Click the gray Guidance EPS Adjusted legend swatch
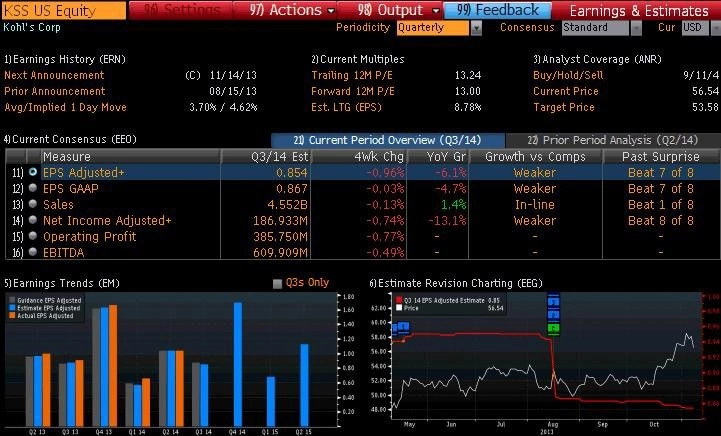Viewport: 721px width, 436px height. [x=12, y=300]
